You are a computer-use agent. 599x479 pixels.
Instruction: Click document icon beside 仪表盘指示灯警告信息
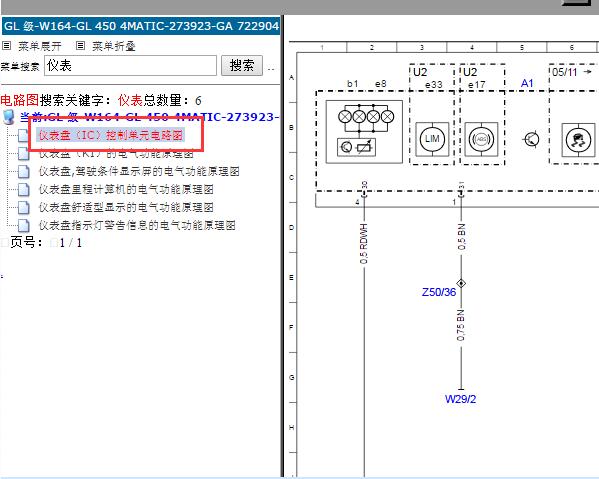pyautogui.click(x=23, y=225)
